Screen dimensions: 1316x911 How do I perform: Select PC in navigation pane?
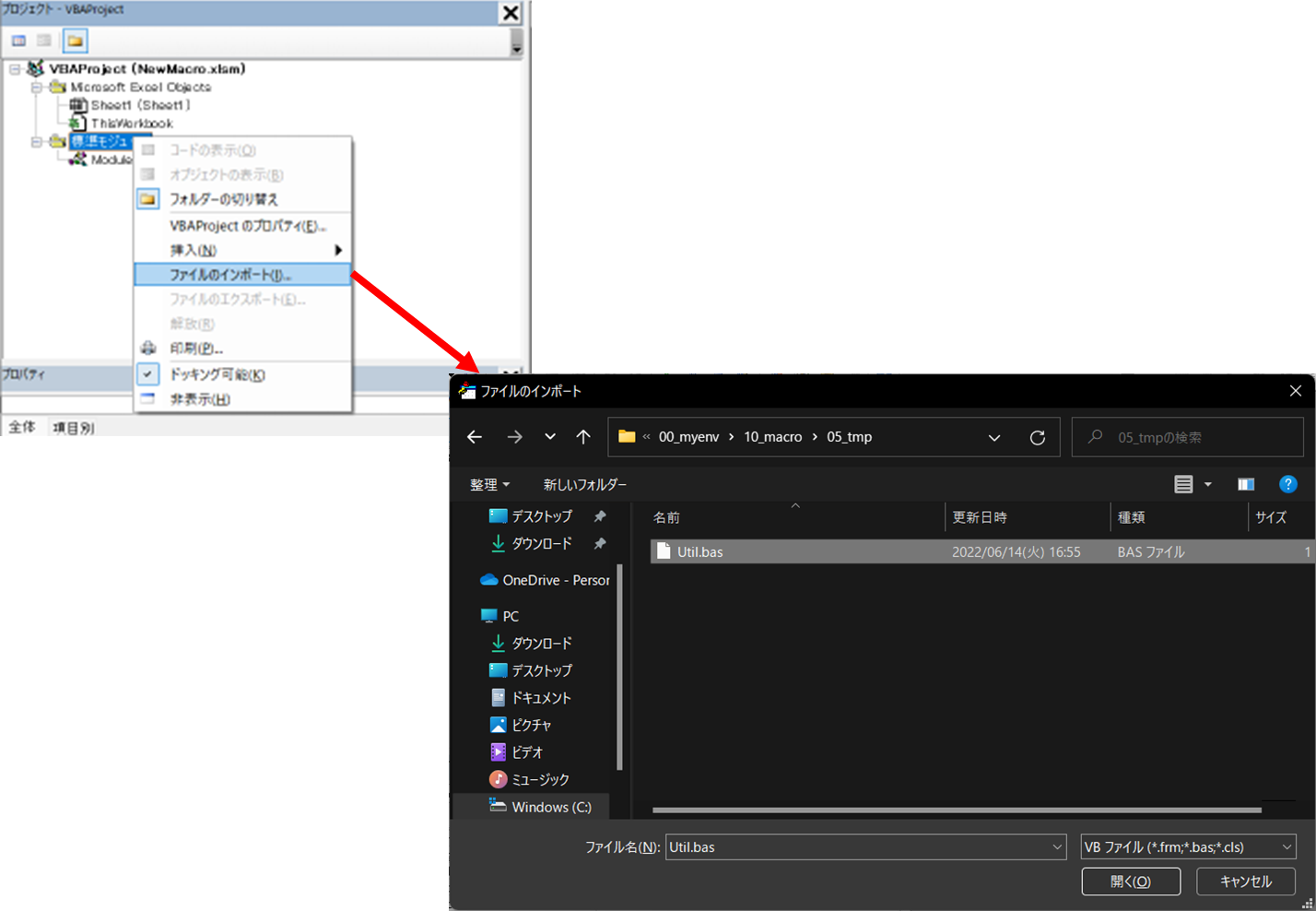(x=500, y=616)
